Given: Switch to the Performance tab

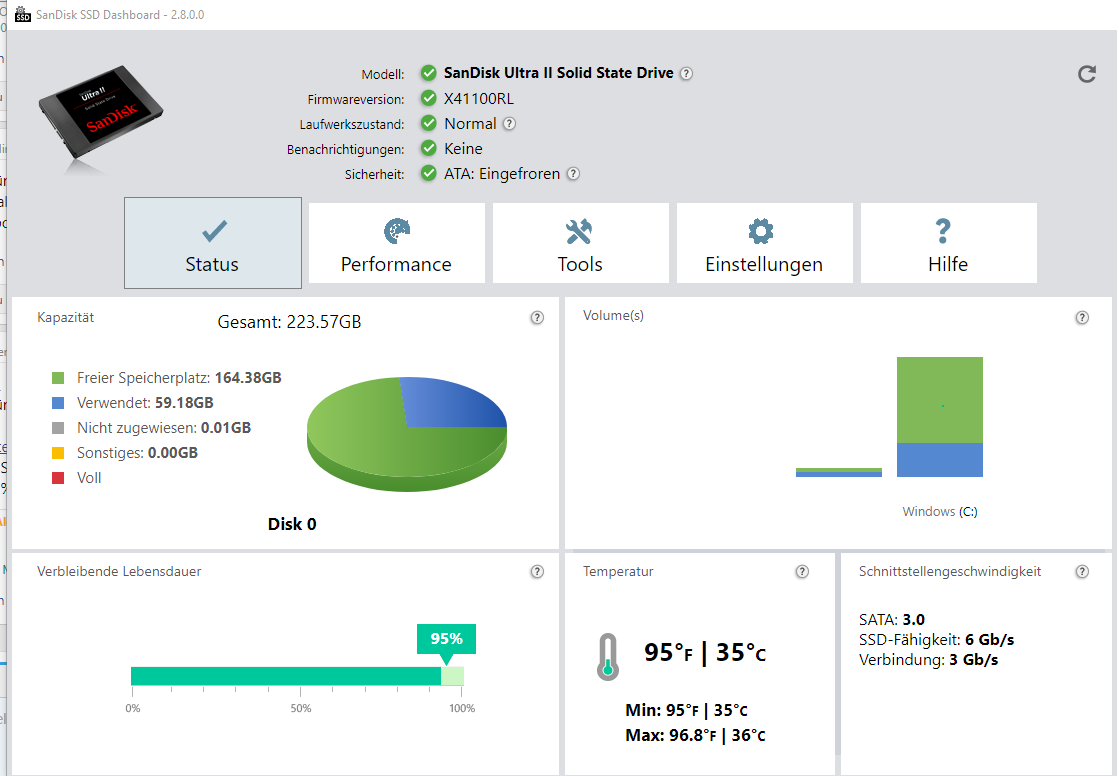Looking at the screenshot, I should click(x=396, y=243).
